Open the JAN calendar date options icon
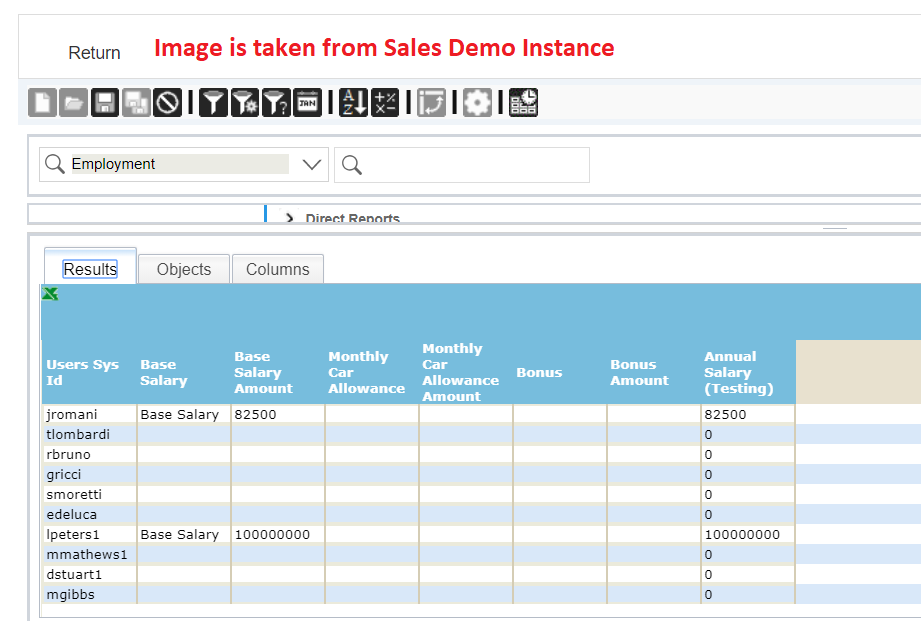The width and height of the screenshot is (921, 621). point(307,103)
